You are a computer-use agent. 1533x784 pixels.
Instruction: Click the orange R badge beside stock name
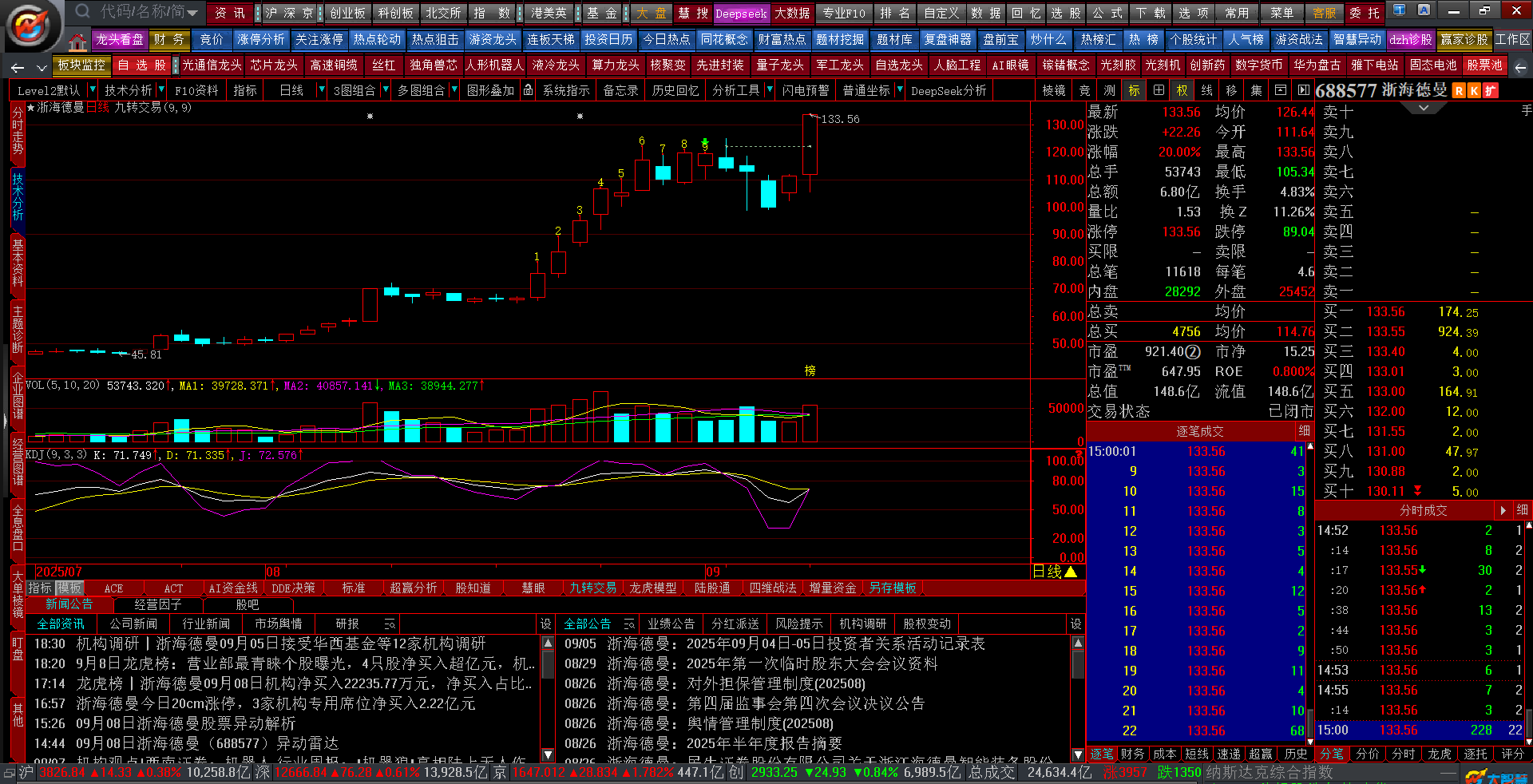tap(1459, 91)
